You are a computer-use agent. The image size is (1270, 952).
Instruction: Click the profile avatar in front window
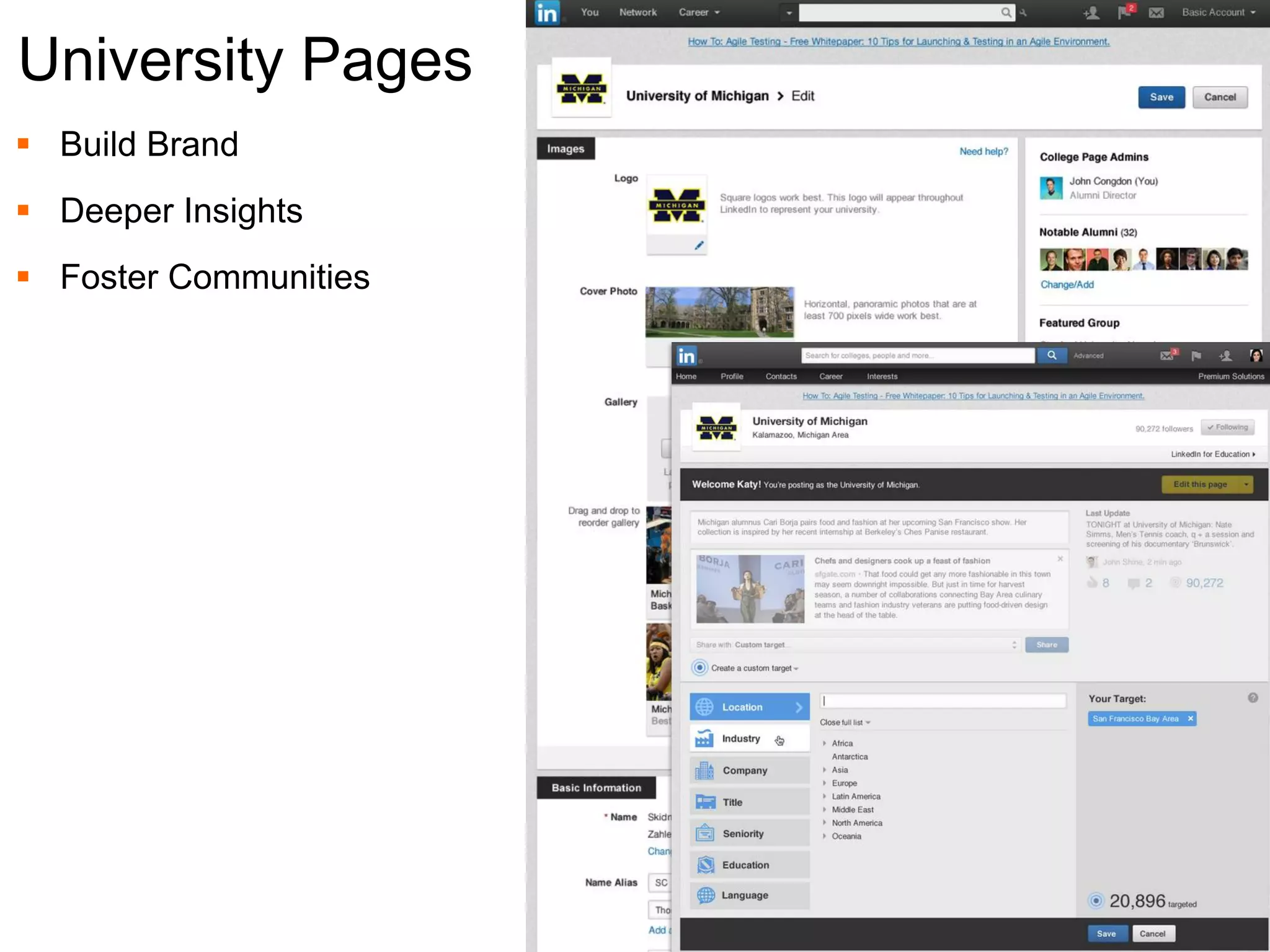[1256, 355]
